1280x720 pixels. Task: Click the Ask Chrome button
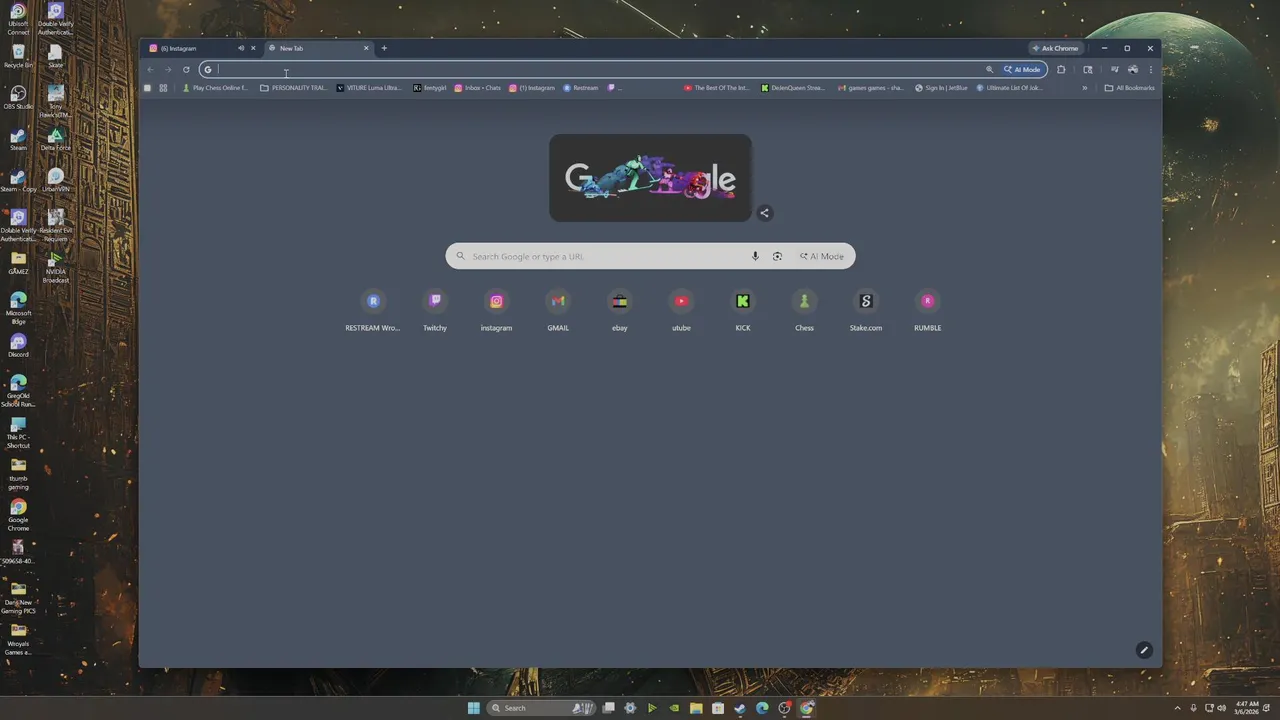pyautogui.click(x=1056, y=48)
